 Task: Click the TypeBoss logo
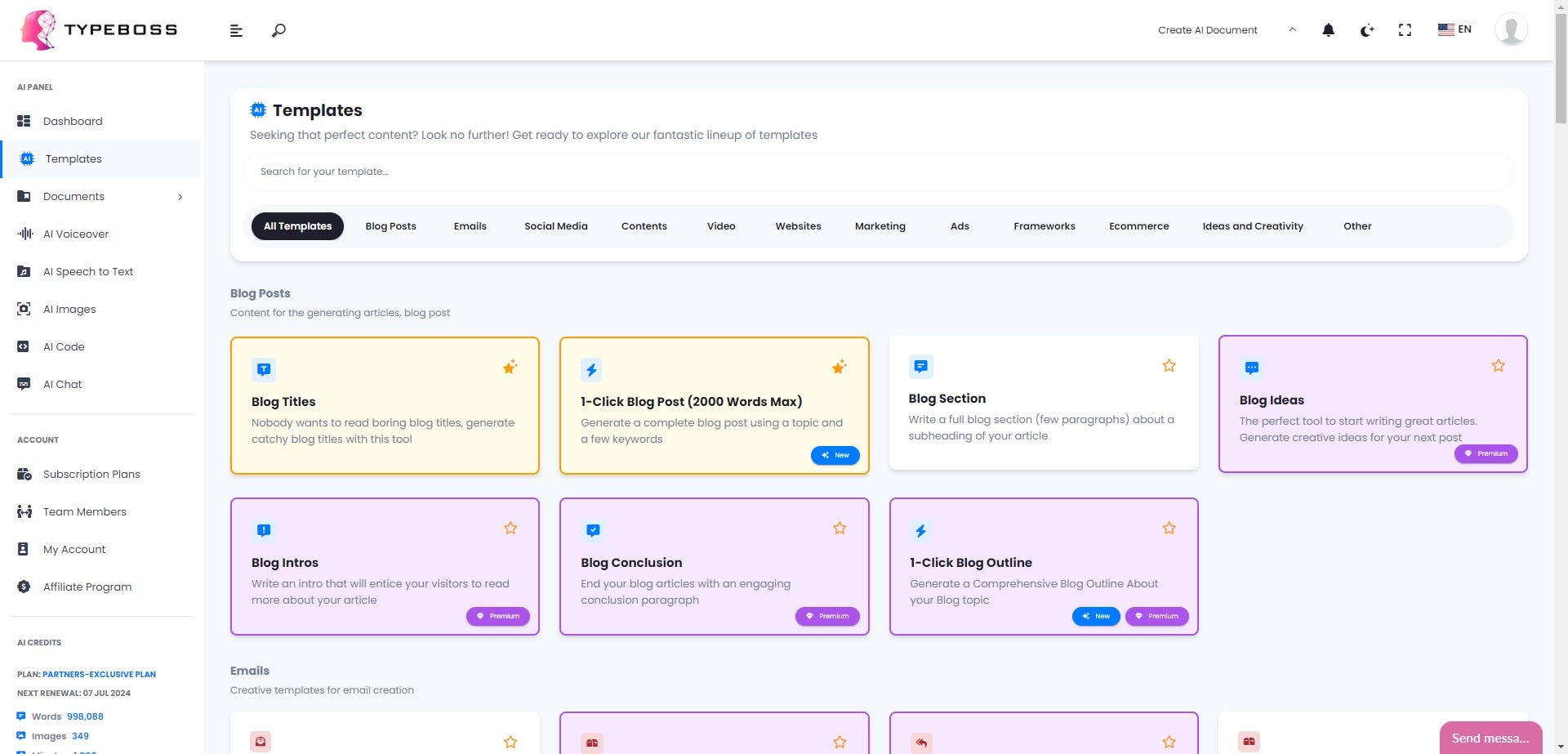(98, 30)
